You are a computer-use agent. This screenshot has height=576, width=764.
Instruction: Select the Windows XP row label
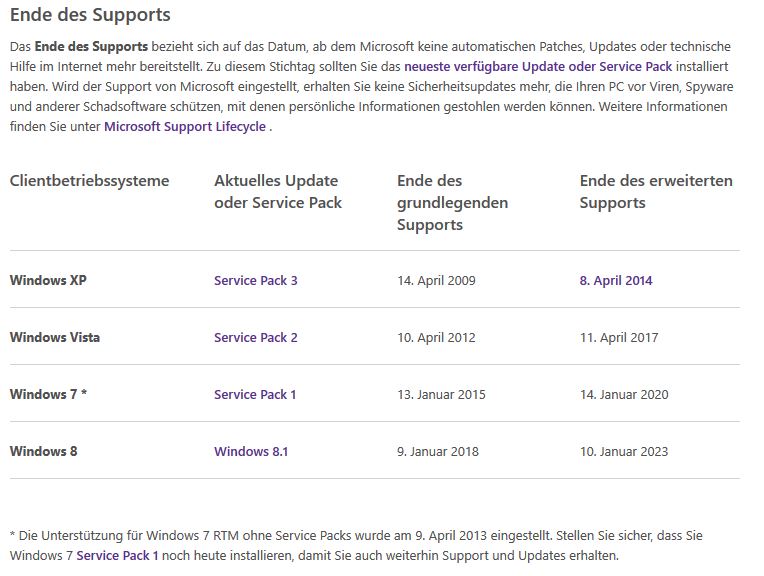(x=48, y=281)
